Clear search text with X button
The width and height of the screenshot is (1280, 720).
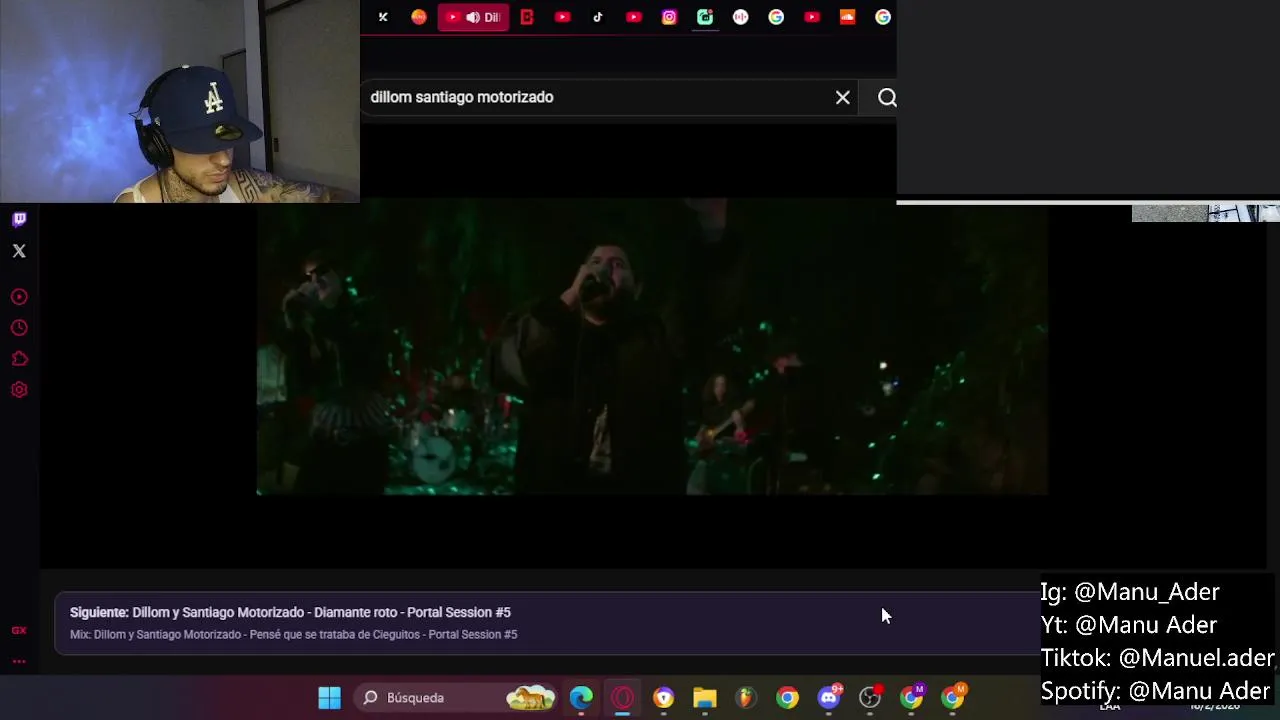(843, 97)
